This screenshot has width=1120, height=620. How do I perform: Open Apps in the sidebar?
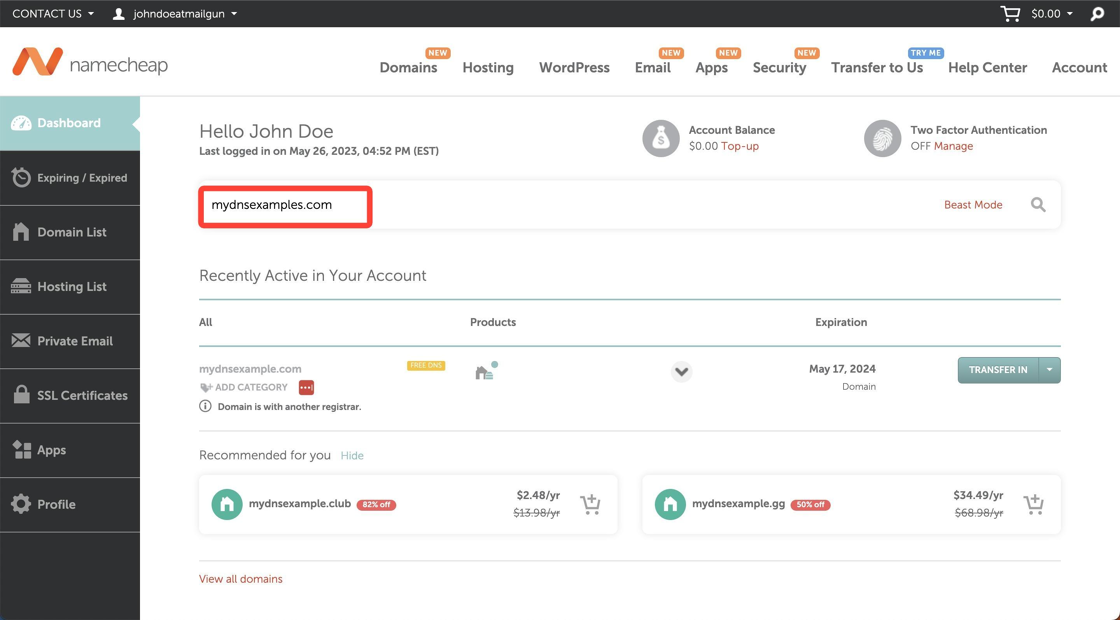(x=70, y=450)
